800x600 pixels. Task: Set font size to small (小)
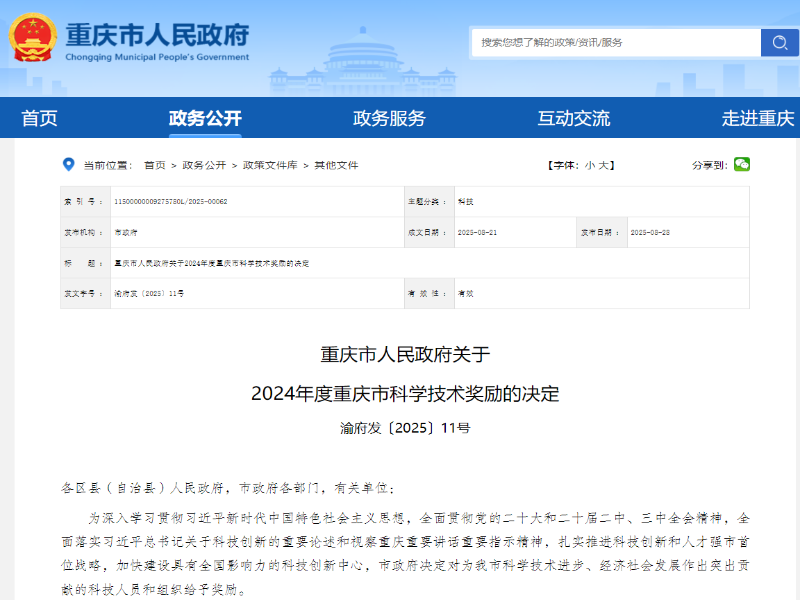pos(590,165)
